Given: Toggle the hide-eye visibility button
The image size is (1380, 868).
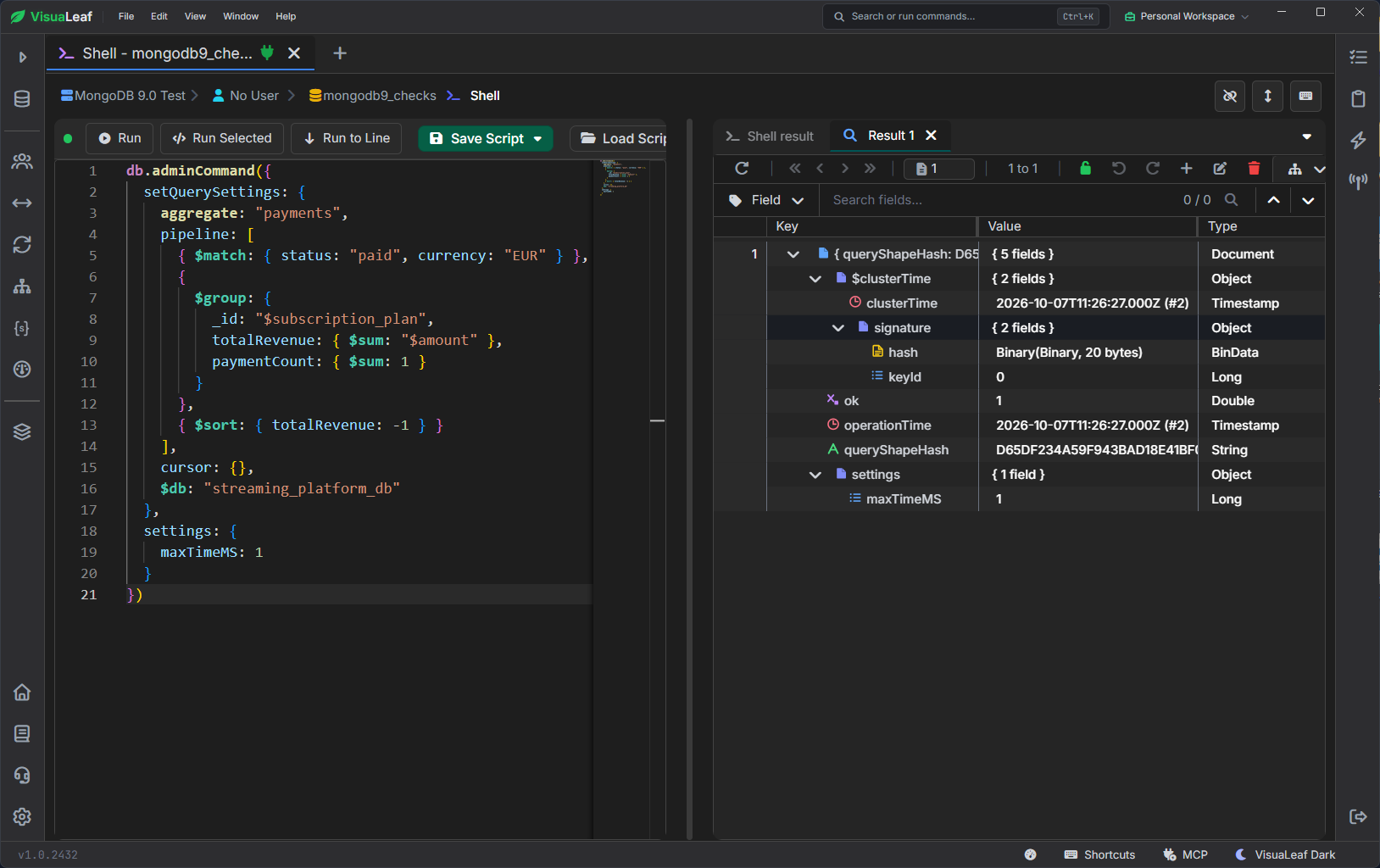Looking at the screenshot, I should point(1230,96).
